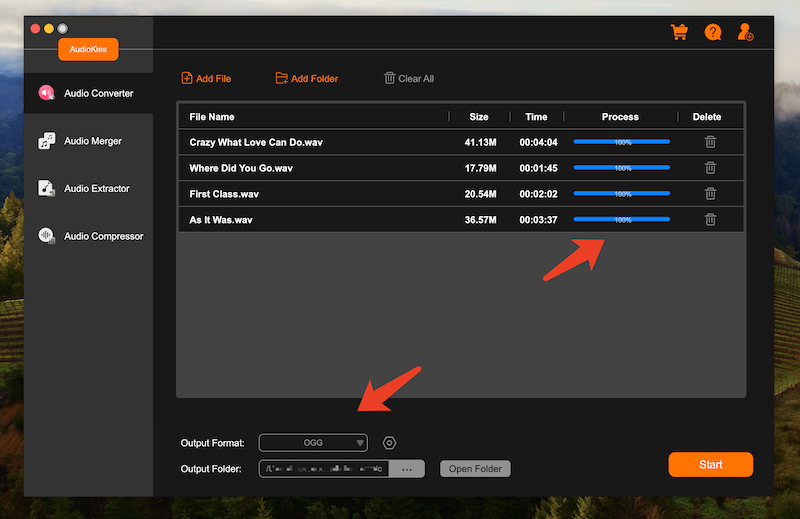Open the help question mark icon
Screen dimensions: 800x519
tap(712, 32)
